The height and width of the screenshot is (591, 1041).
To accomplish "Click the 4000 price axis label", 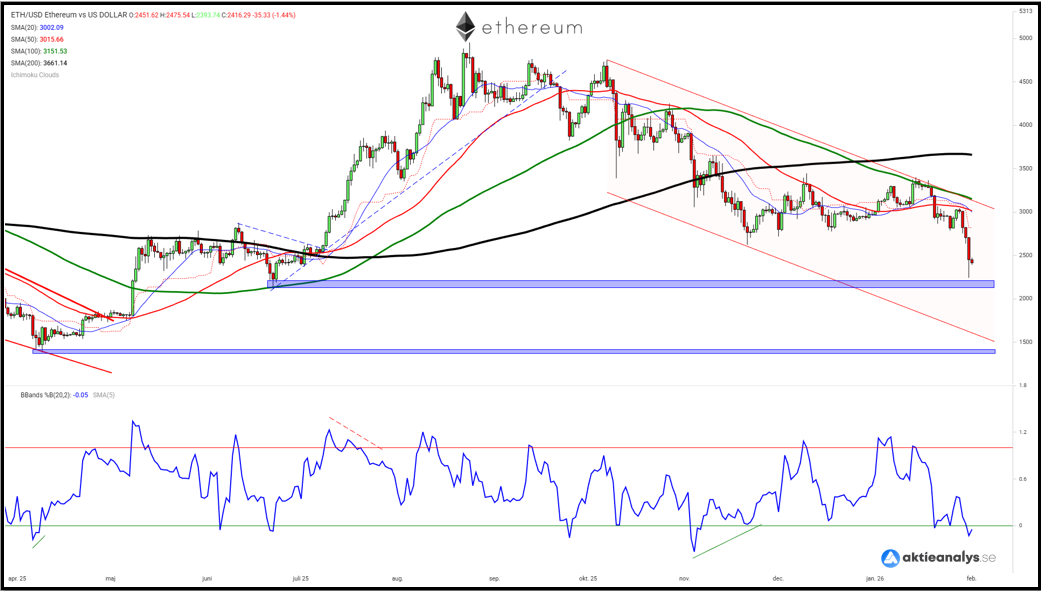I will [1025, 125].
